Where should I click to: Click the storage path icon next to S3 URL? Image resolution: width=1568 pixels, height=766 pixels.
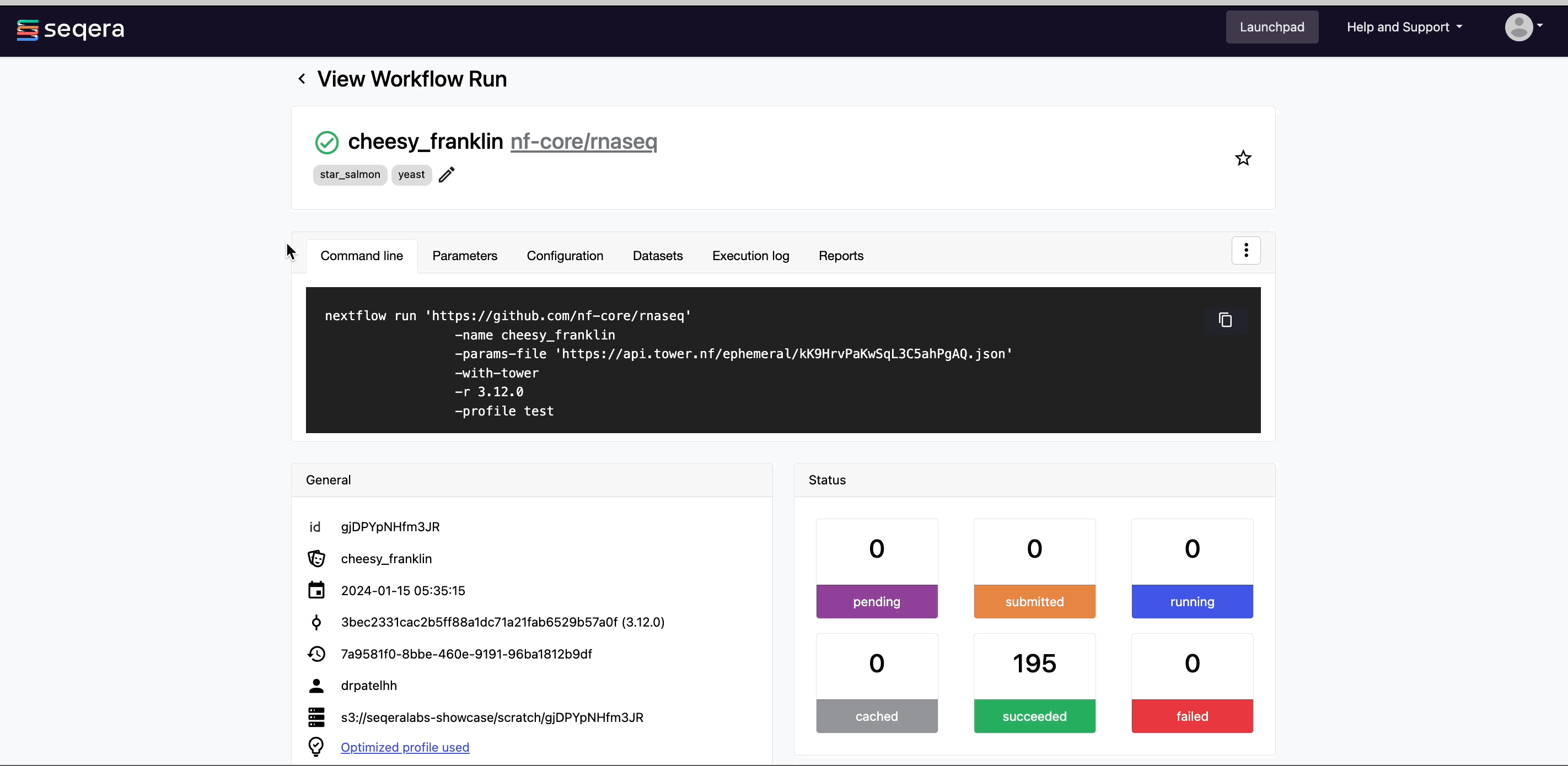316,717
